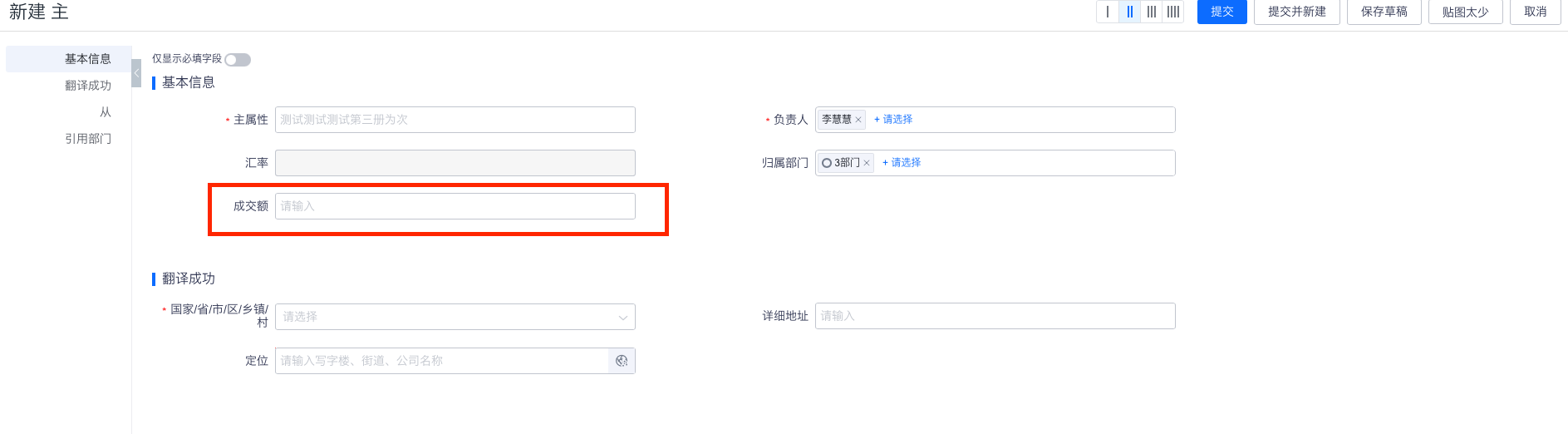Switch to single-column layout icon

tap(1108, 12)
